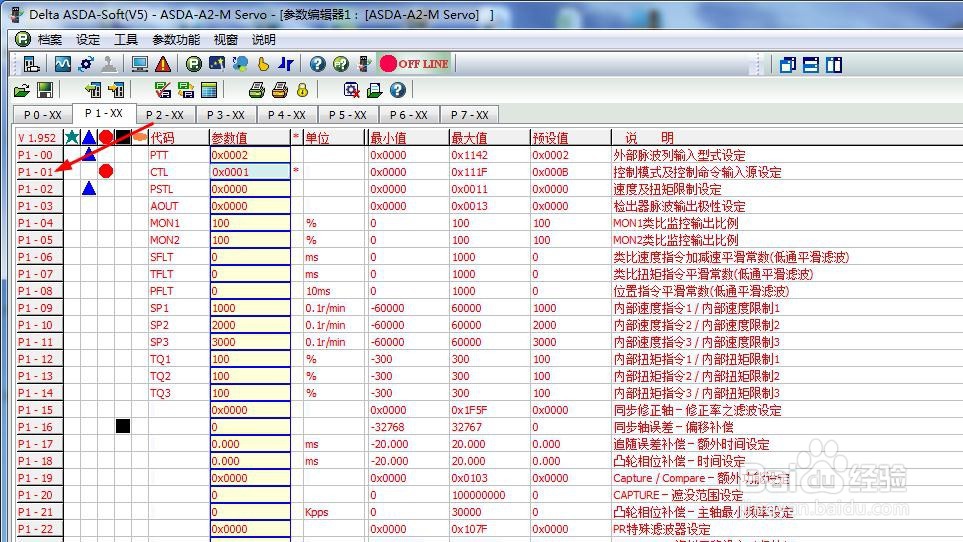
Task: Open the blue Jr toolbar tool
Action: pyautogui.click(x=286, y=64)
